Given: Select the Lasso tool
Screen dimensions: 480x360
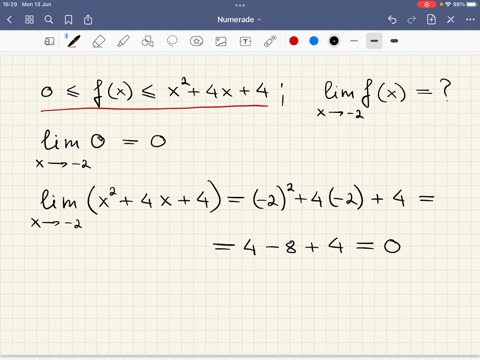Looking at the screenshot, I should point(172,41).
